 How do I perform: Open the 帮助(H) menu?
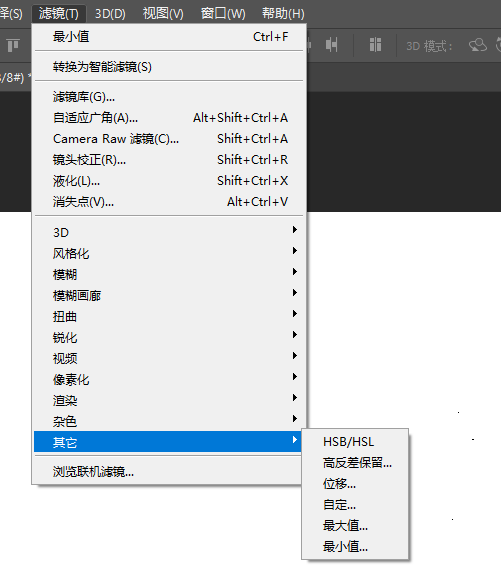(x=283, y=14)
